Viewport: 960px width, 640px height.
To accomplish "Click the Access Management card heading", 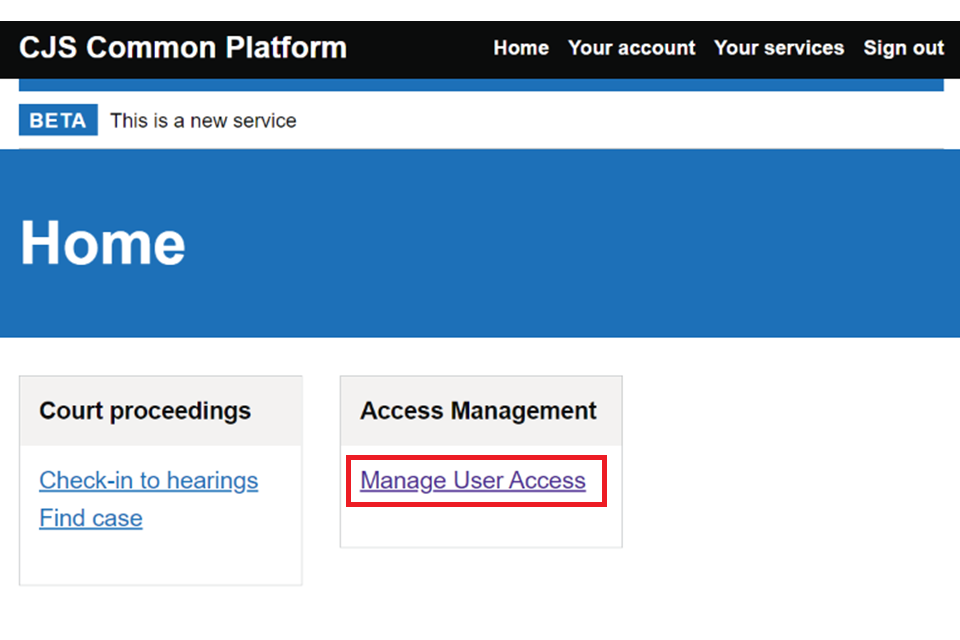I will click(x=478, y=411).
